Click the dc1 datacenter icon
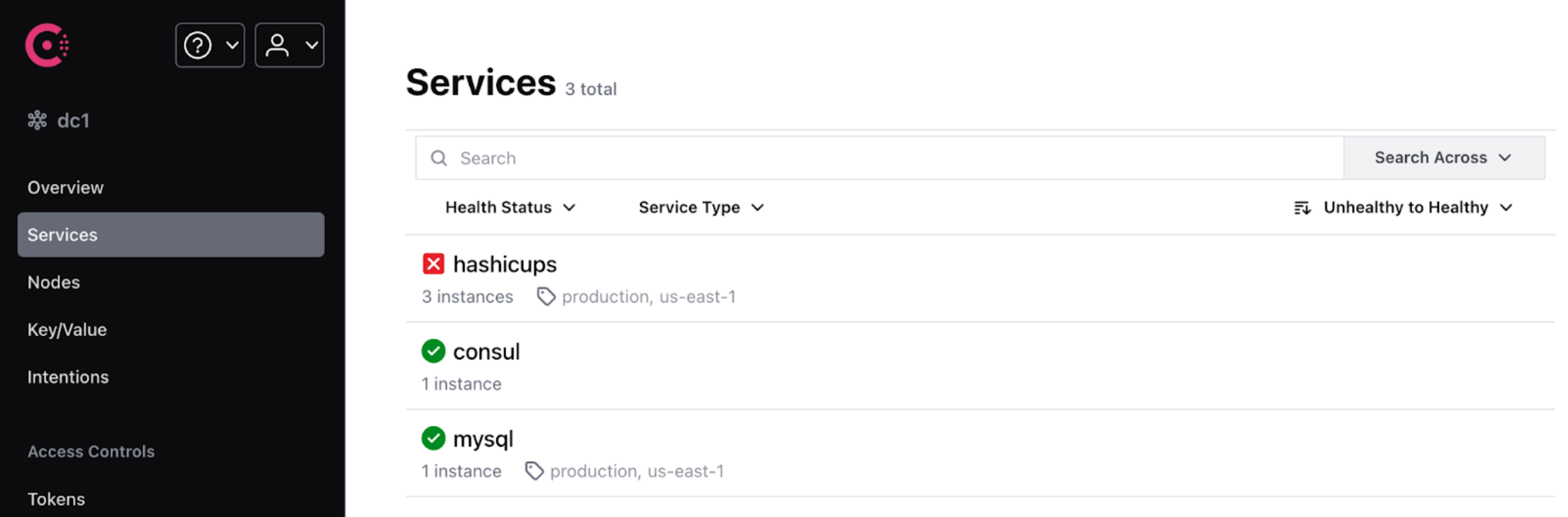 [39, 119]
